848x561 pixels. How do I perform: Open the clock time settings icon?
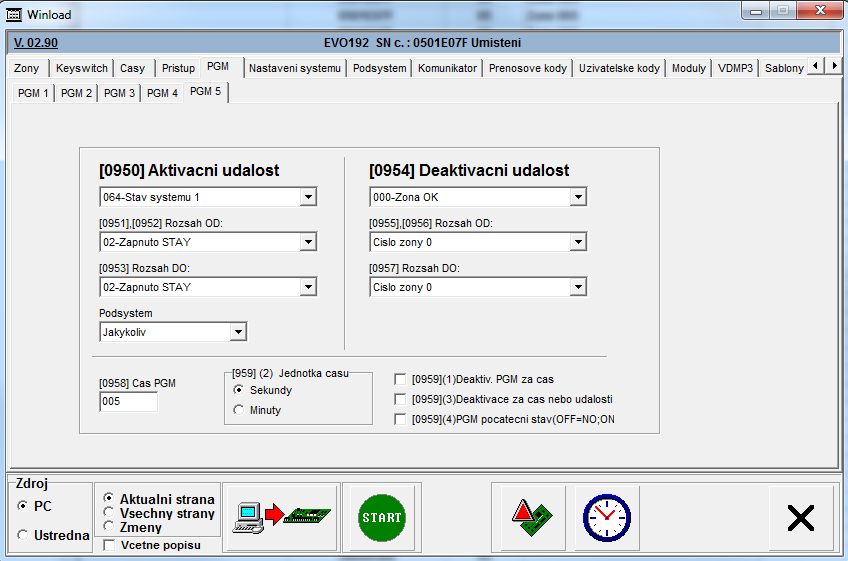coord(605,517)
